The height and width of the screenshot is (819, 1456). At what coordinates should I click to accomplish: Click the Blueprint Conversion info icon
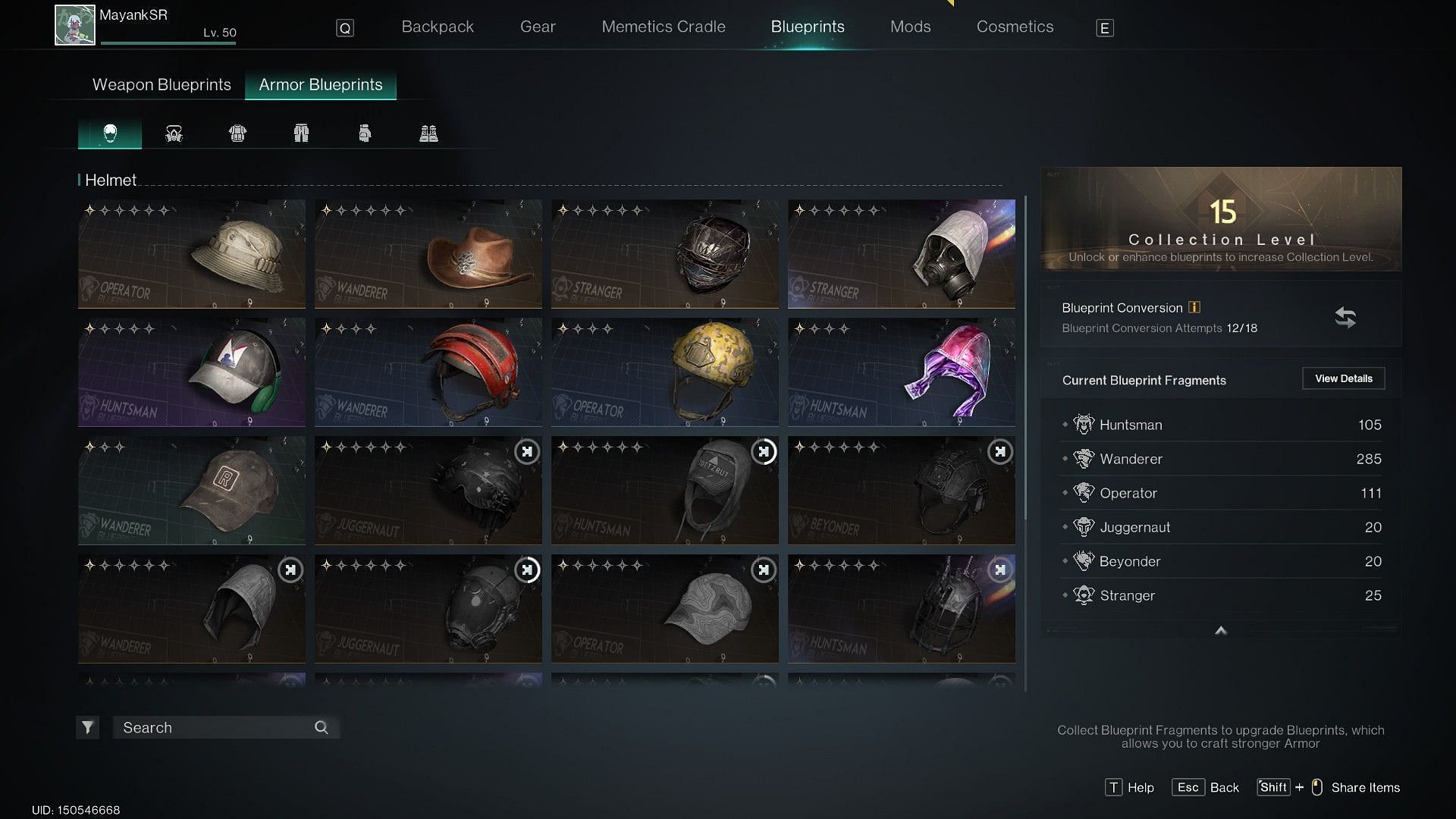(1194, 307)
